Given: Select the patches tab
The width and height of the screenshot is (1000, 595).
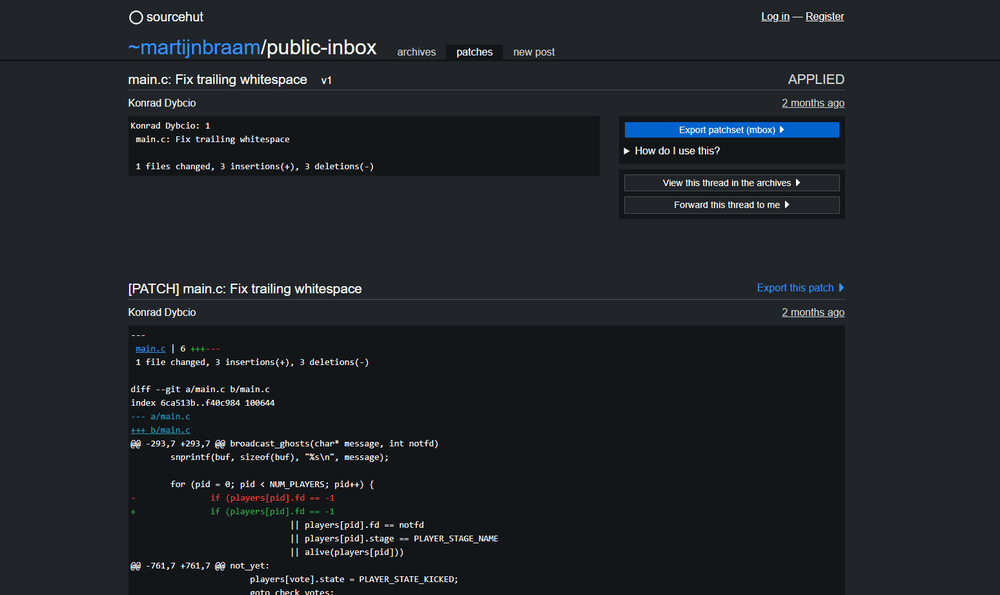Looking at the screenshot, I should (474, 52).
